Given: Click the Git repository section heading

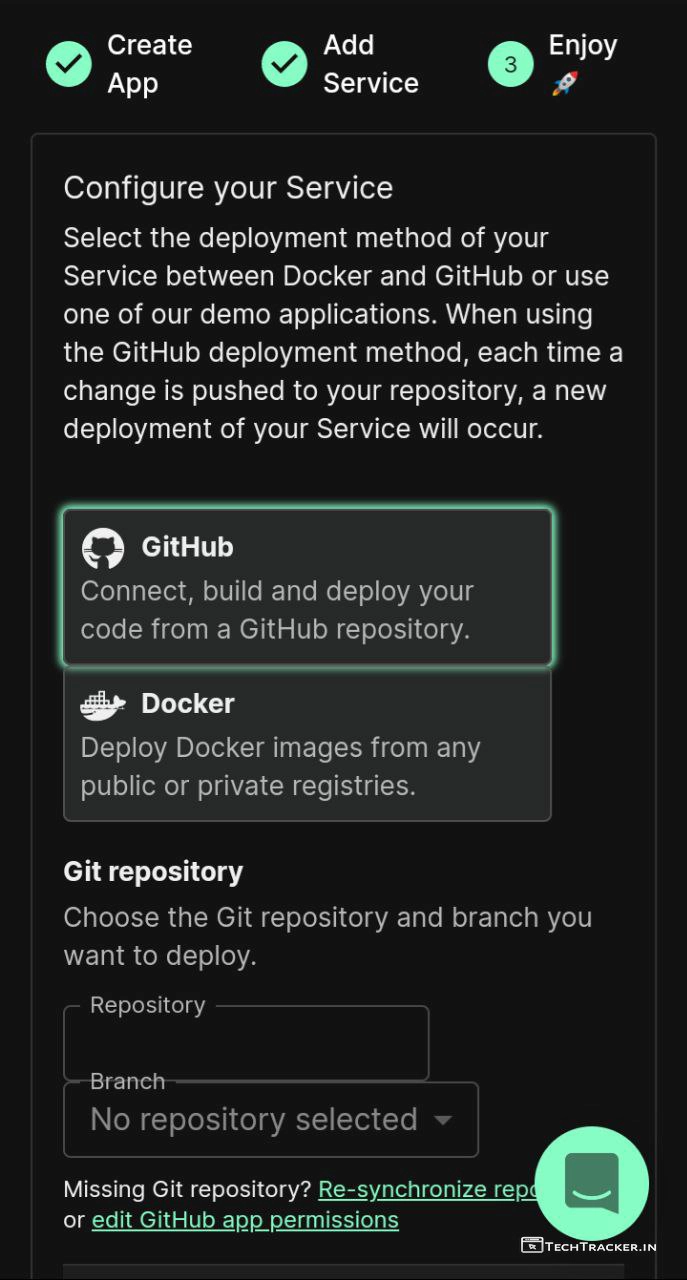Looking at the screenshot, I should point(153,871).
